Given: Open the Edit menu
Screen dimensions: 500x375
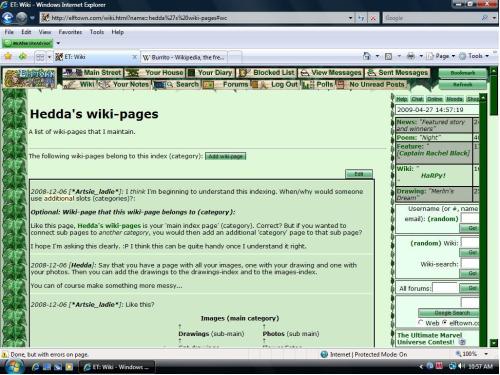Looking at the screenshot, I should [26, 32].
